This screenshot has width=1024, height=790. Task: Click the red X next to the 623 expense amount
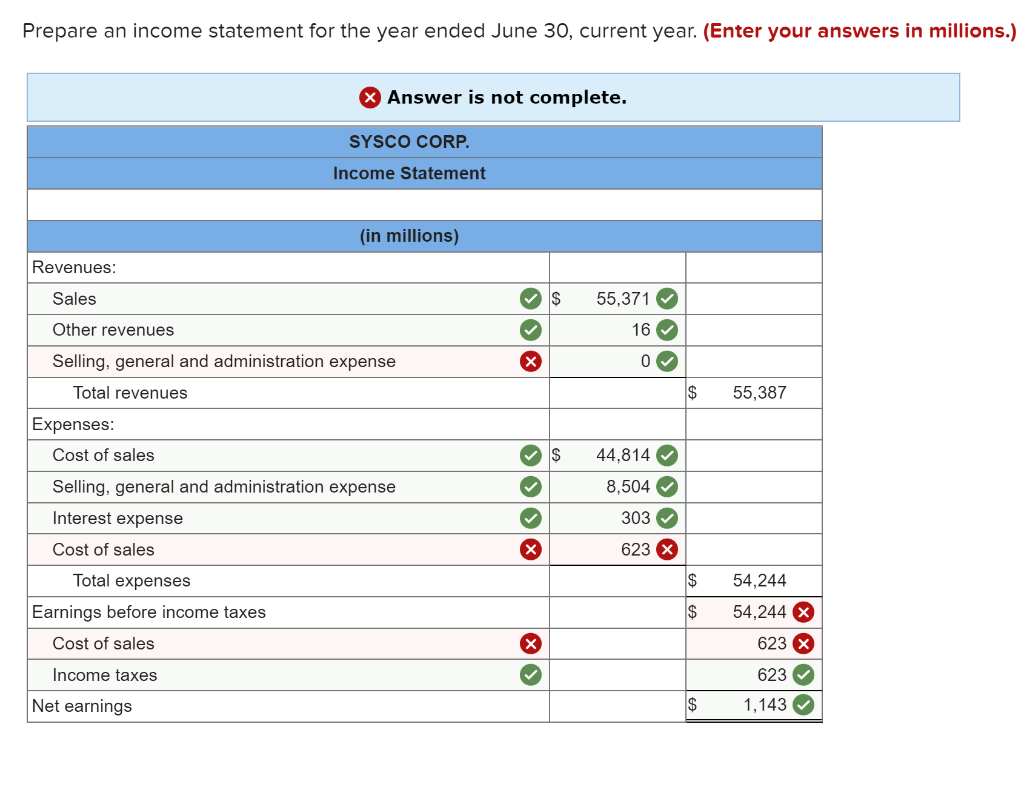[667, 549]
